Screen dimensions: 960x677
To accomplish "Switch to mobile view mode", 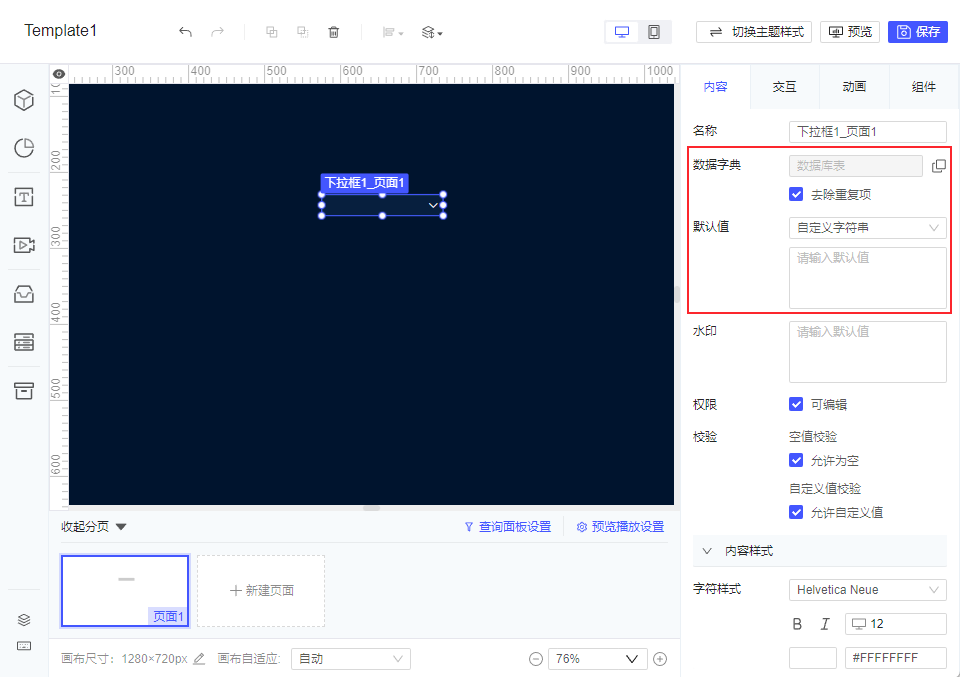I will pyautogui.click(x=654, y=32).
